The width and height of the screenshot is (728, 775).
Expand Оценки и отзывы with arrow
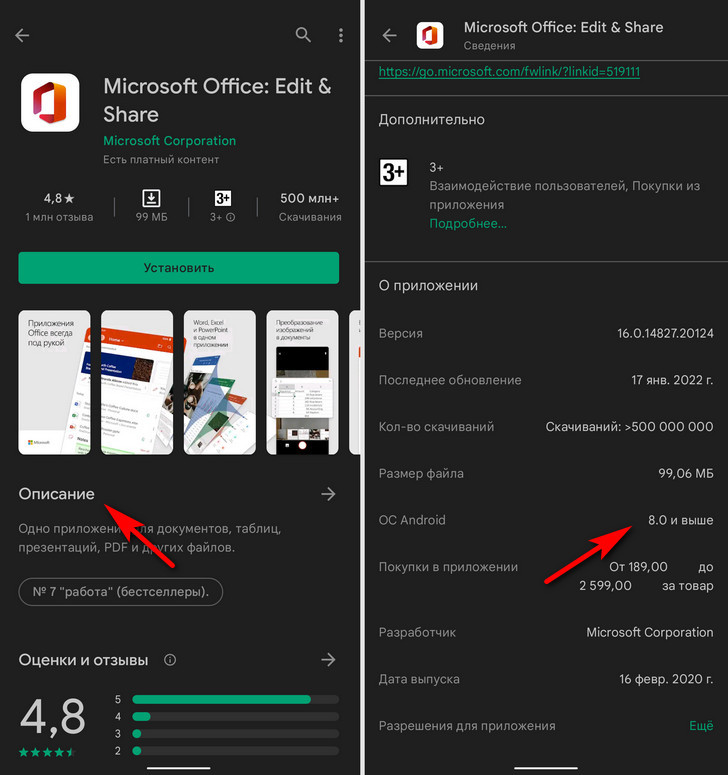[x=328, y=659]
